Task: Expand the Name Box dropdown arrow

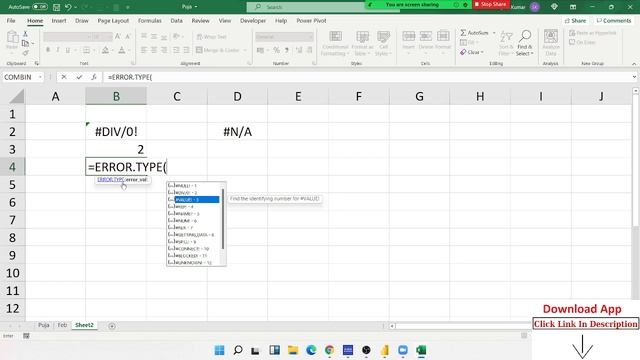Action: tap(40, 77)
